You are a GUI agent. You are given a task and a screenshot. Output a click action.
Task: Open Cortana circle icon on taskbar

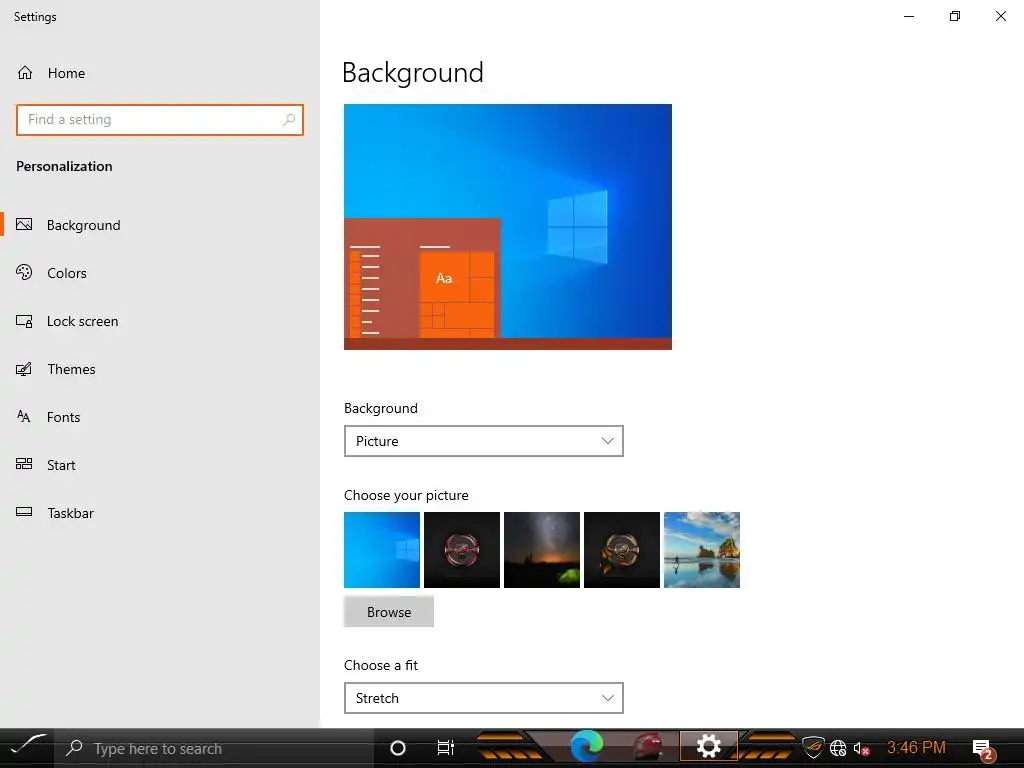[398, 748]
